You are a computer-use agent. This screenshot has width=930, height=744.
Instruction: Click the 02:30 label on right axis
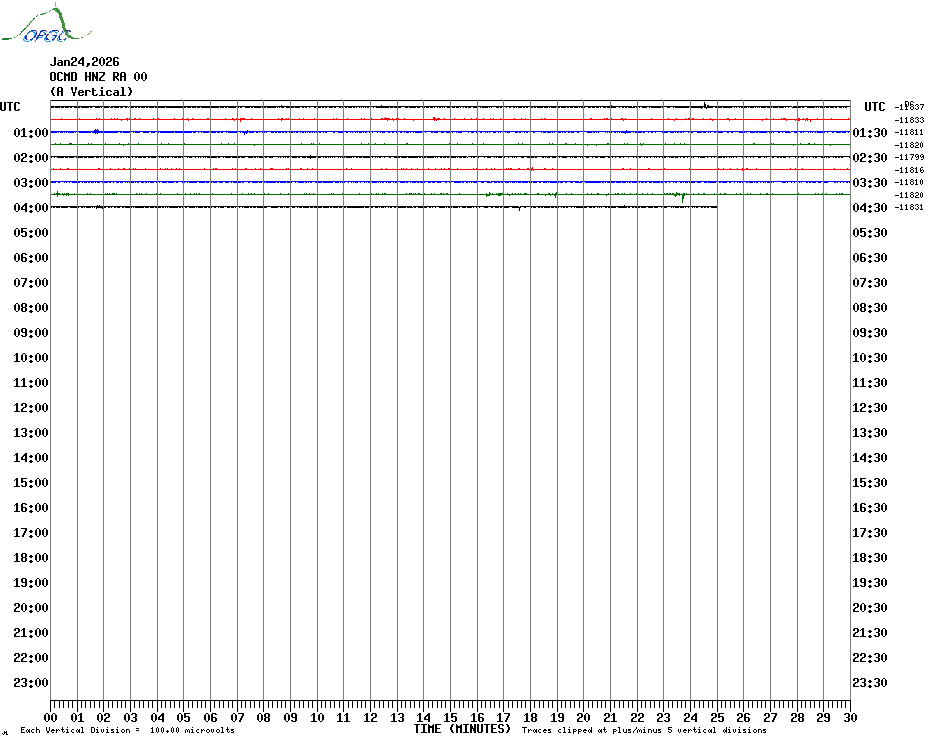pos(869,158)
